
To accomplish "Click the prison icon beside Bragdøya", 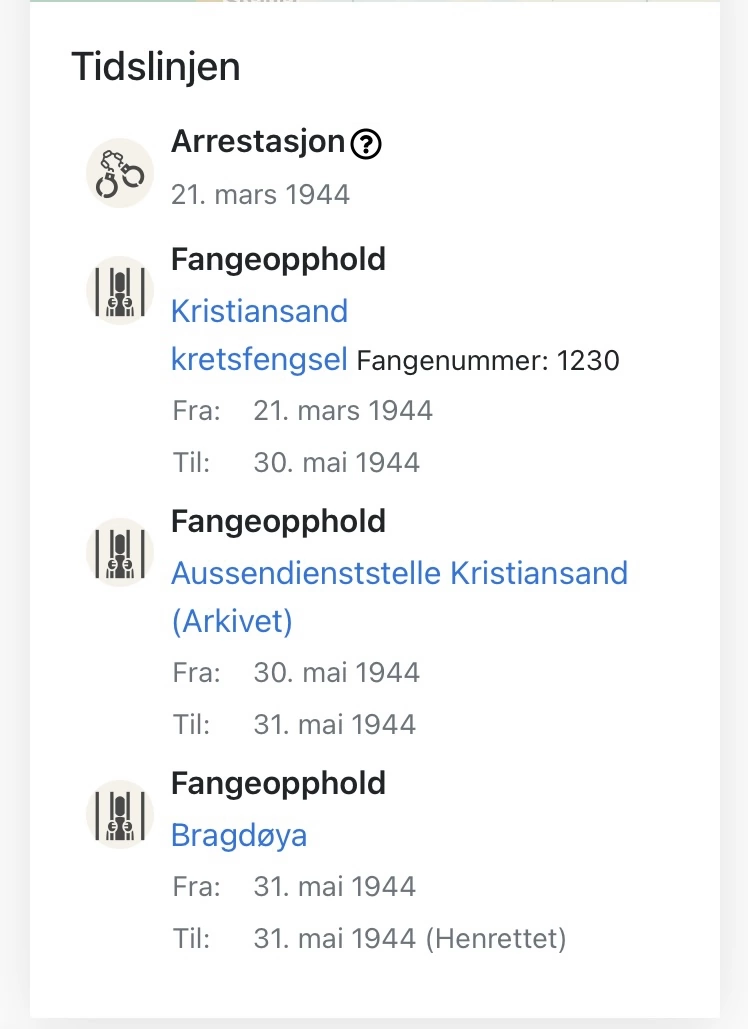I will click(120, 814).
